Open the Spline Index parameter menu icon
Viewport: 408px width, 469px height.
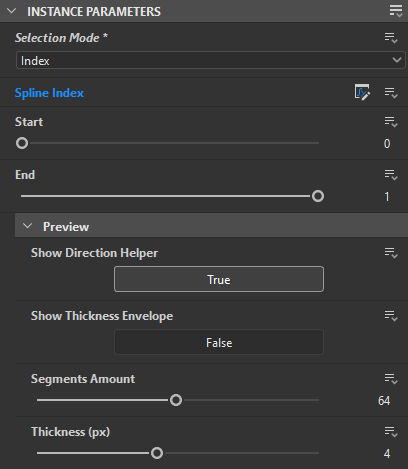(x=391, y=93)
